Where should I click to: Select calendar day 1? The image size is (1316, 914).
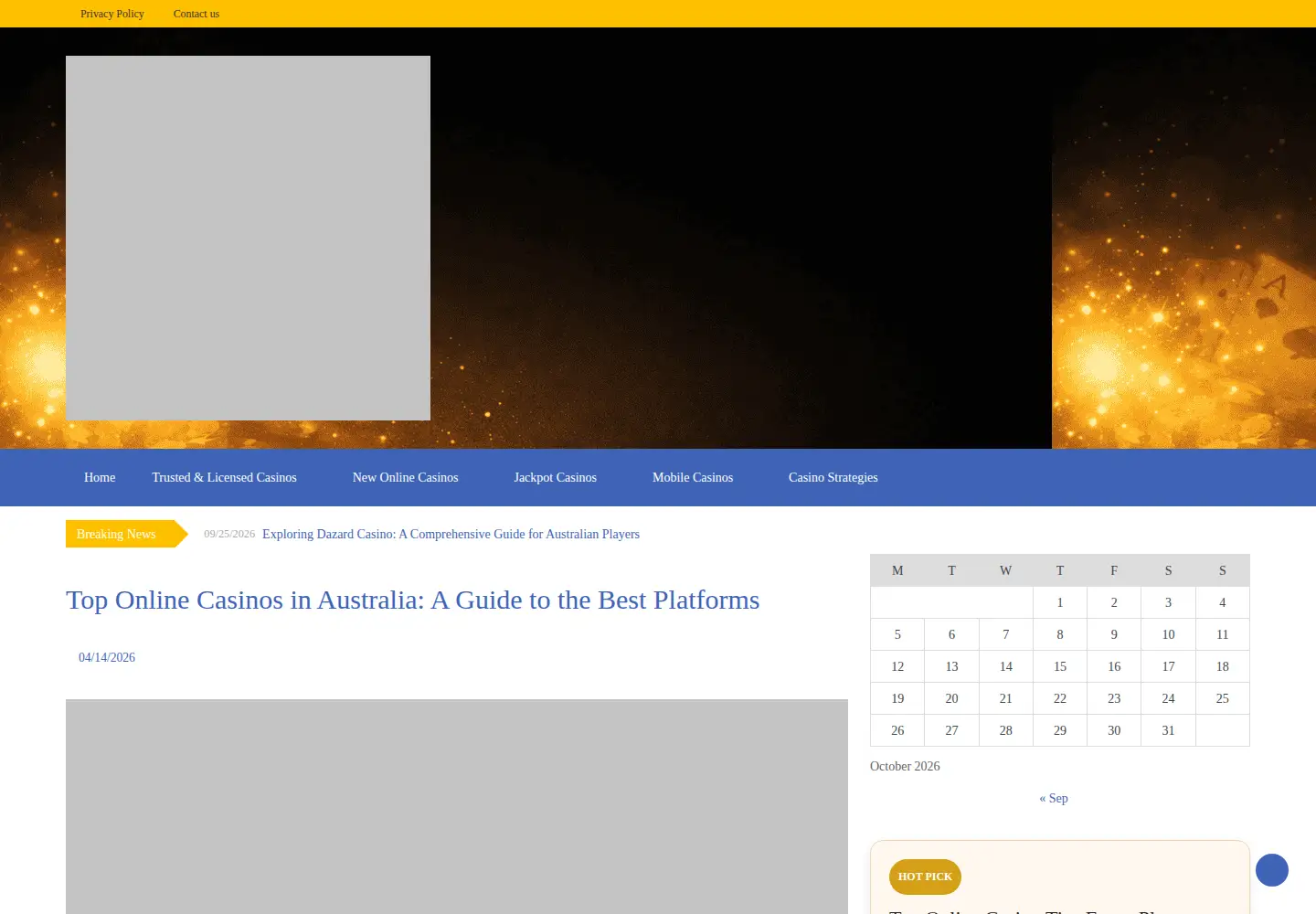click(1060, 602)
